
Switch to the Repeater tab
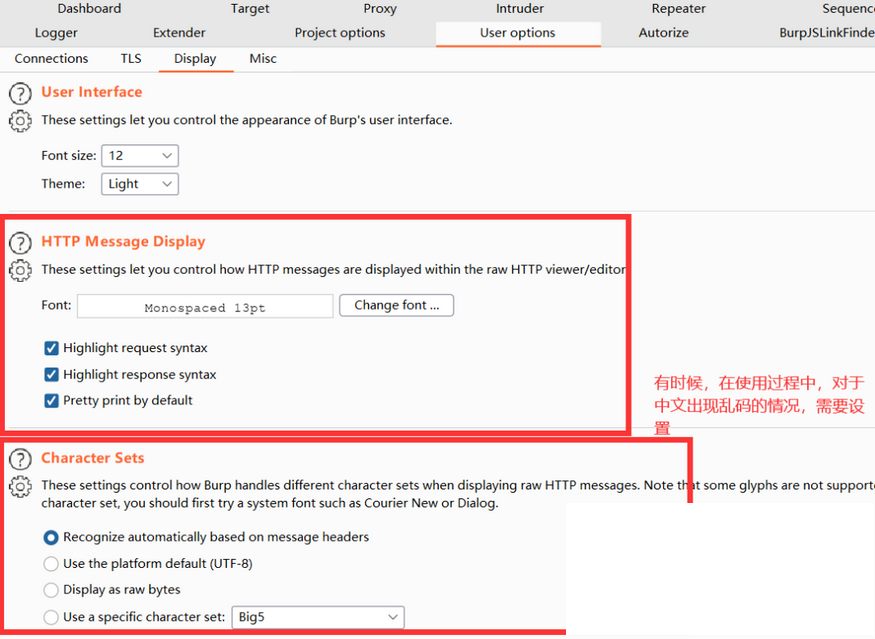679,8
